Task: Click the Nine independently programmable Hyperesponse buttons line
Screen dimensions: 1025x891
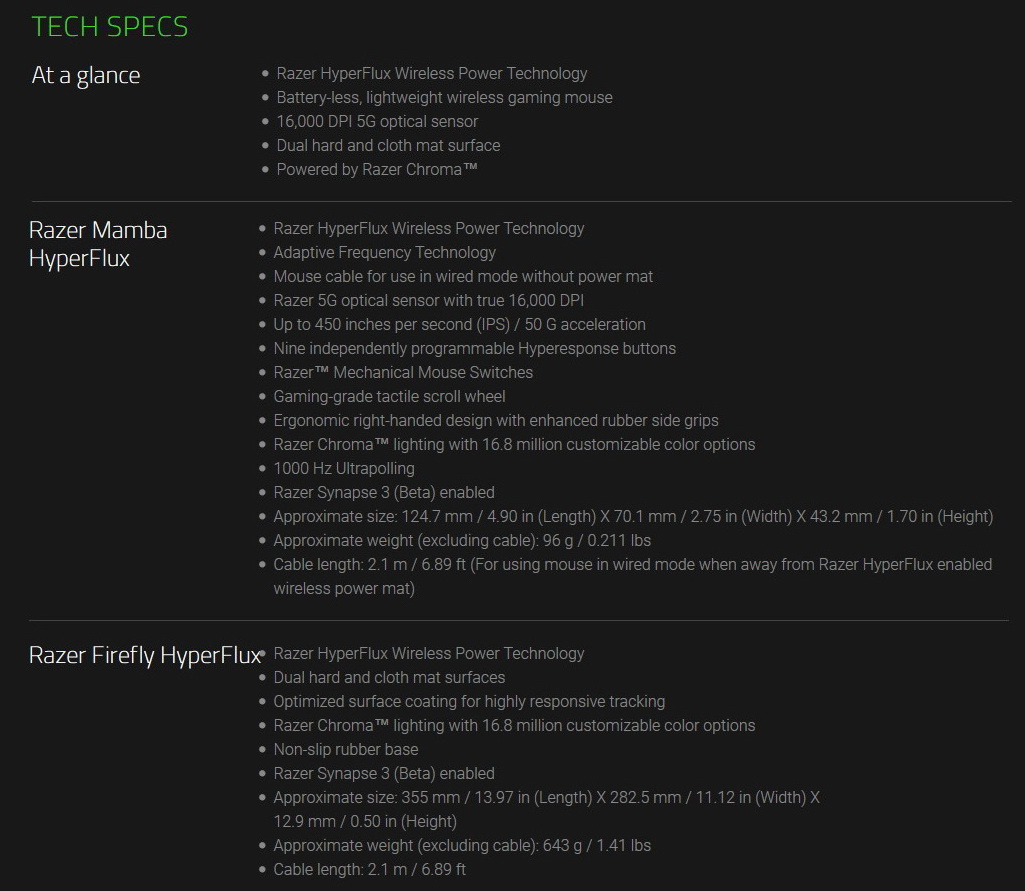Action: [474, 349]
